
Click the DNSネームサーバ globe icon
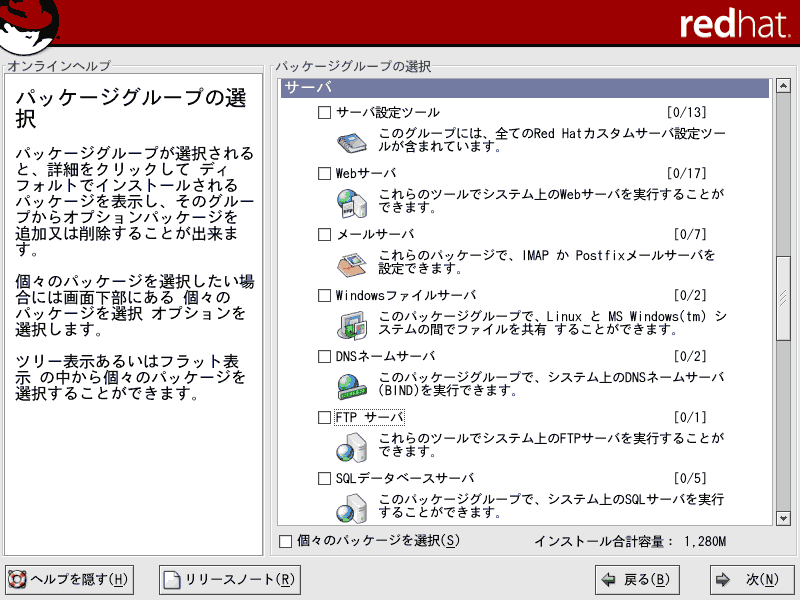coord(352,386)
